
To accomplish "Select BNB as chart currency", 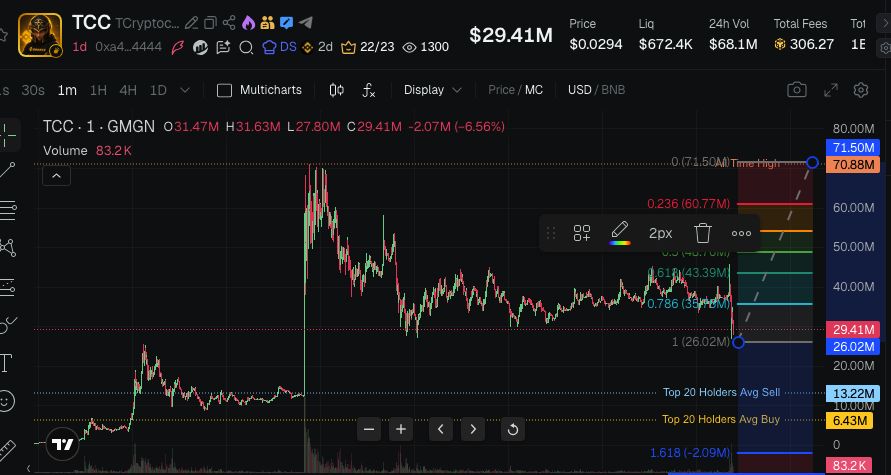I will click(x=613, y=90).
